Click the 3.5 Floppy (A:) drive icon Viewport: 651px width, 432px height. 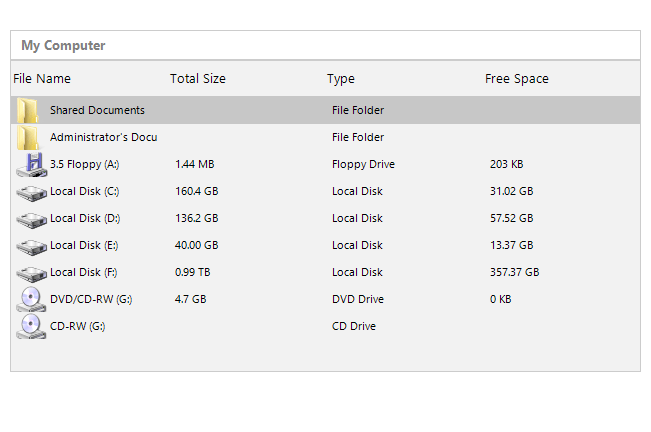point(31,164)
